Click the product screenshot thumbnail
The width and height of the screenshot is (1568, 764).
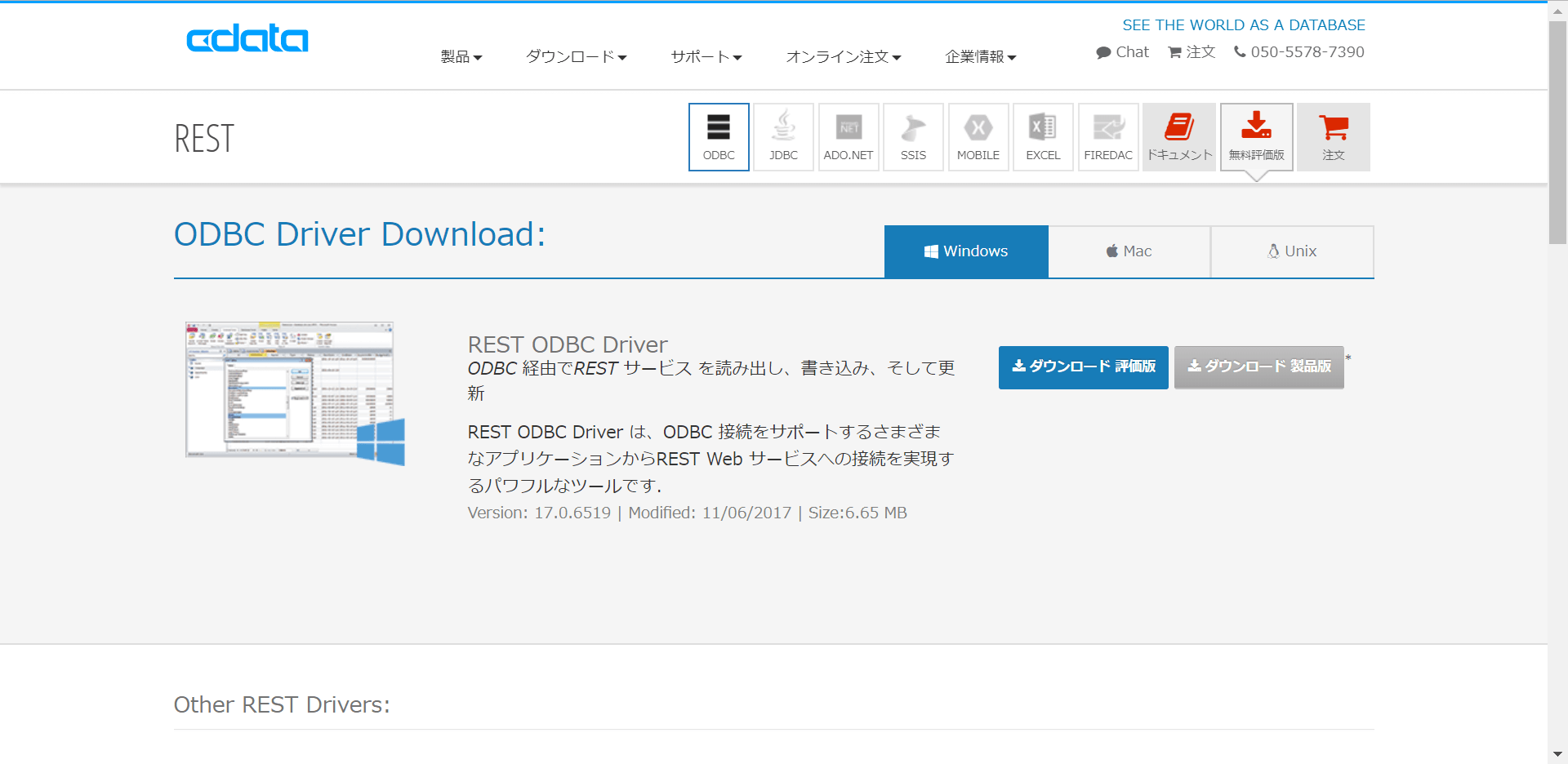292,390
